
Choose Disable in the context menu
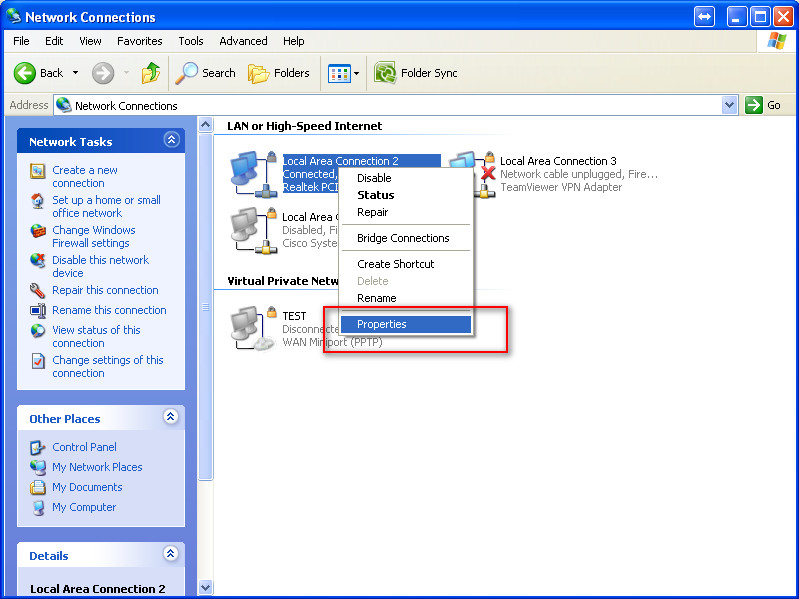pyautogui.click(x=406, y=178)
